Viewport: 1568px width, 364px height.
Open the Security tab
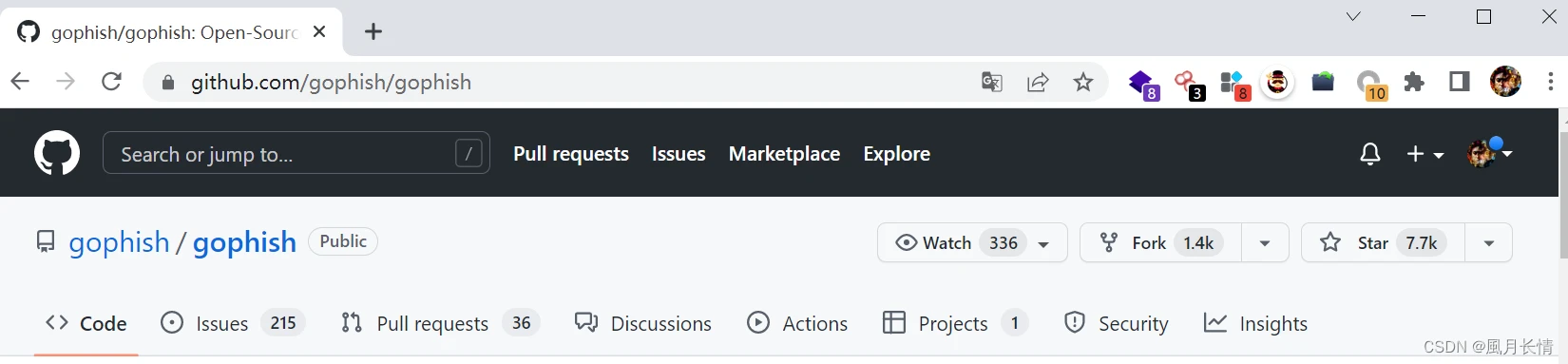click(x=1116, y=323)
